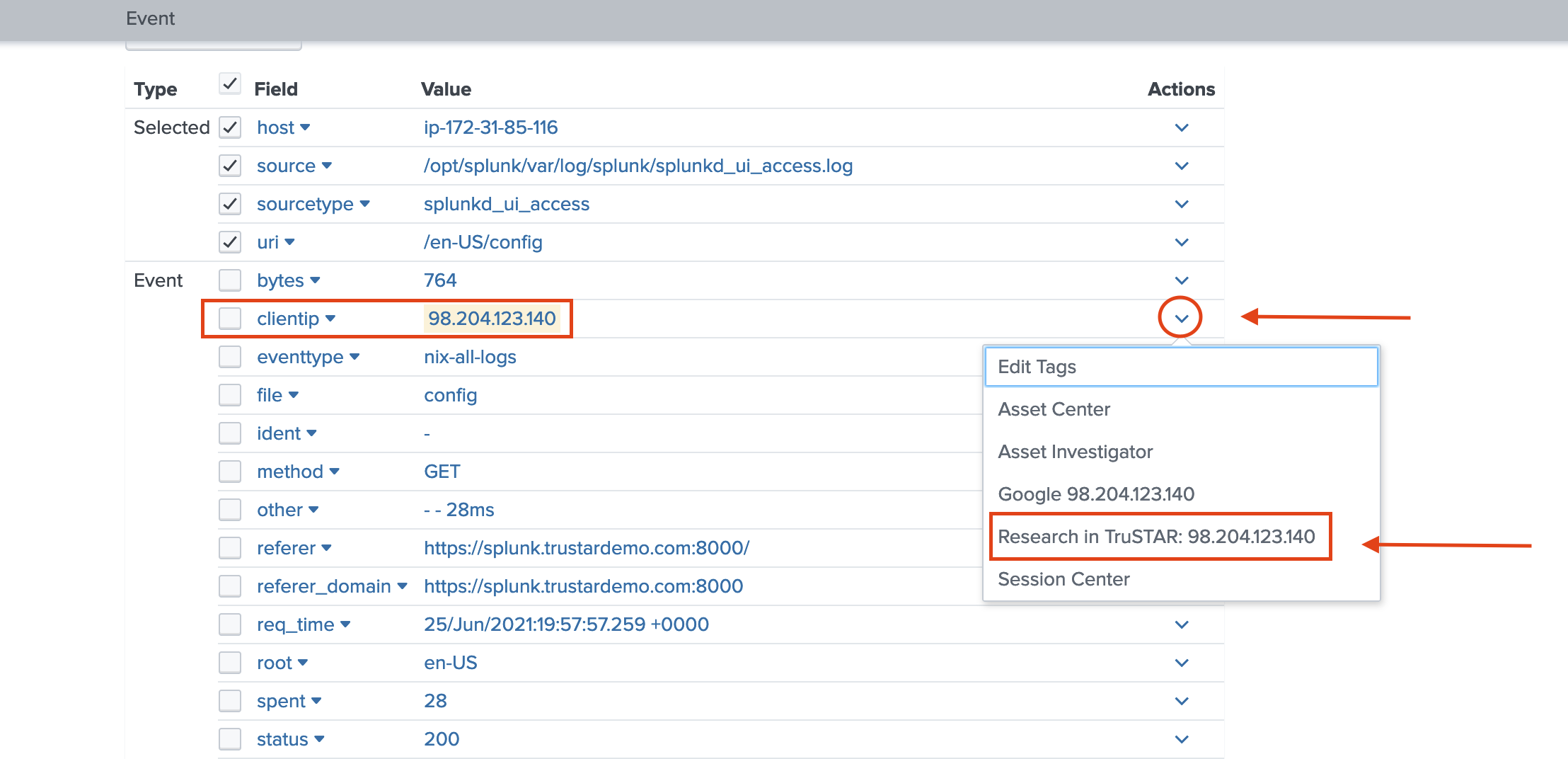Viewport: 1568px width, 759px height.
Task: Check the status field checkbox
Action: point(230,739)
